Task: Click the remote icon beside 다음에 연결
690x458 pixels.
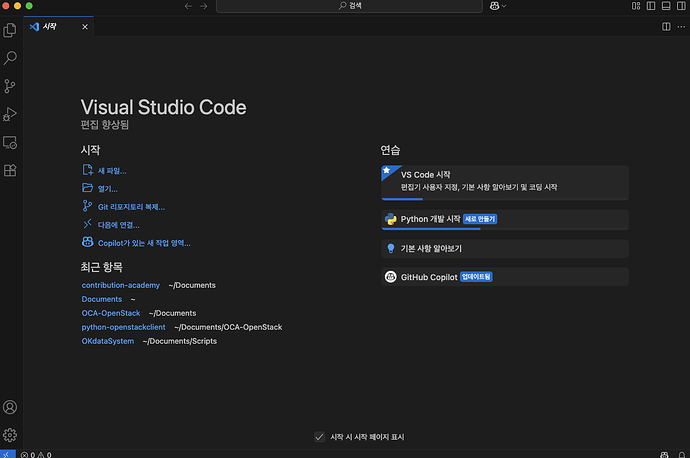Action: pyautogui.click(x=88, y=224)
